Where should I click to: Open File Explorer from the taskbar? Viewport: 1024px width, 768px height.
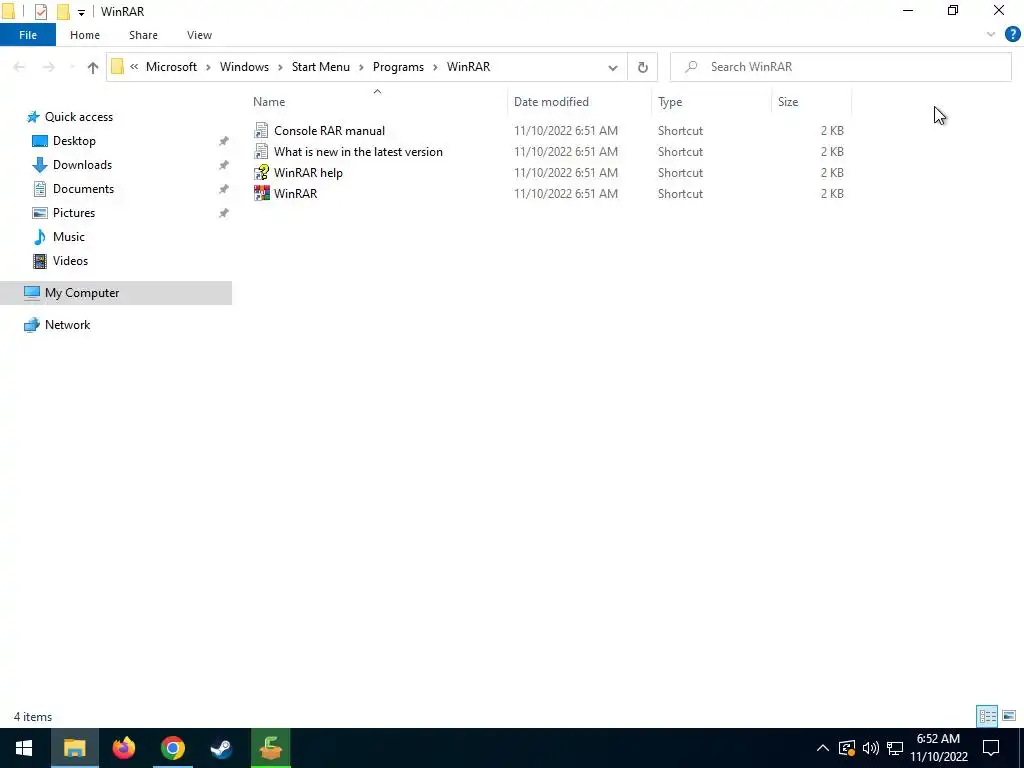[x=74, y=748]
